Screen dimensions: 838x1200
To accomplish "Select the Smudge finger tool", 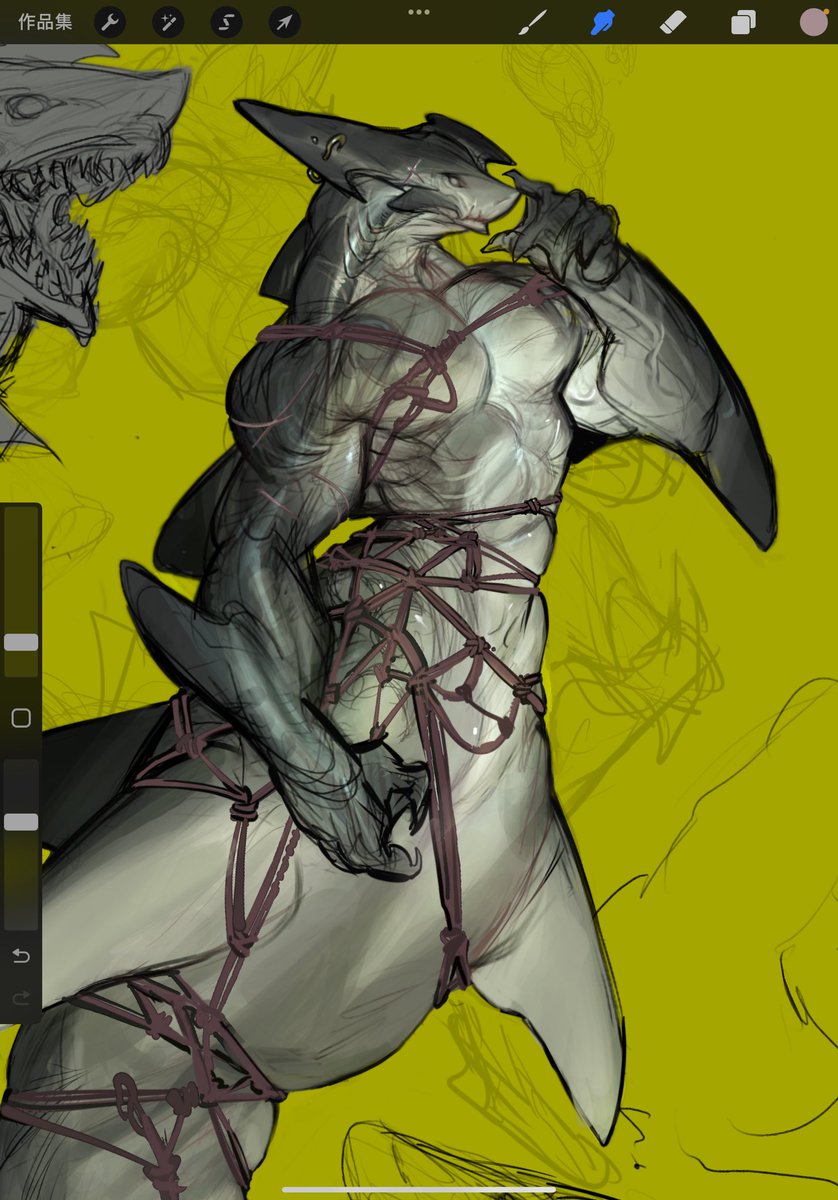I will click(x=603, y=22).
